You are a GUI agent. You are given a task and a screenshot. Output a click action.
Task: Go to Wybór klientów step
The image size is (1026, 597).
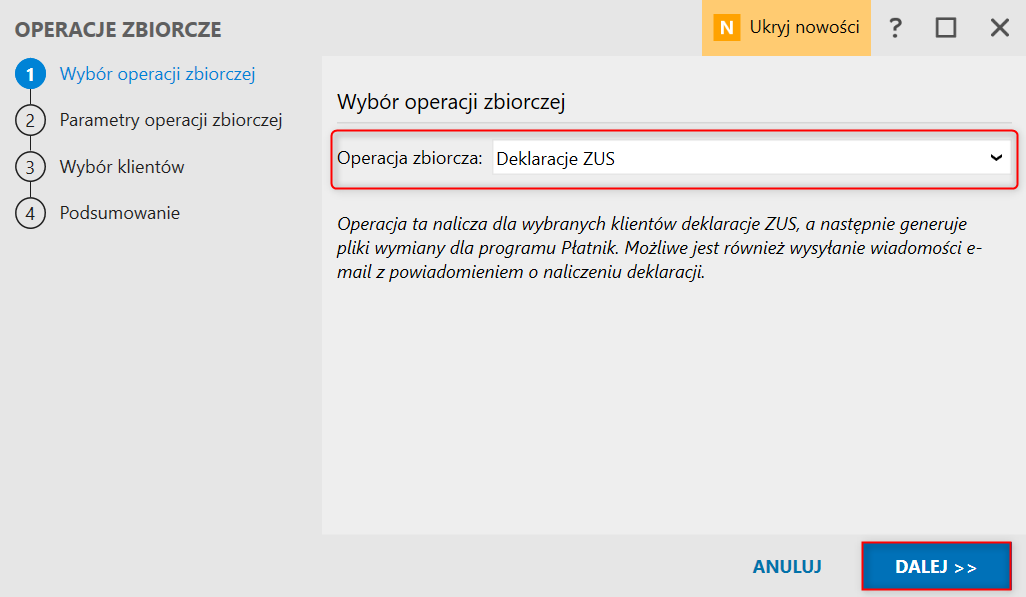coord(122,167)
